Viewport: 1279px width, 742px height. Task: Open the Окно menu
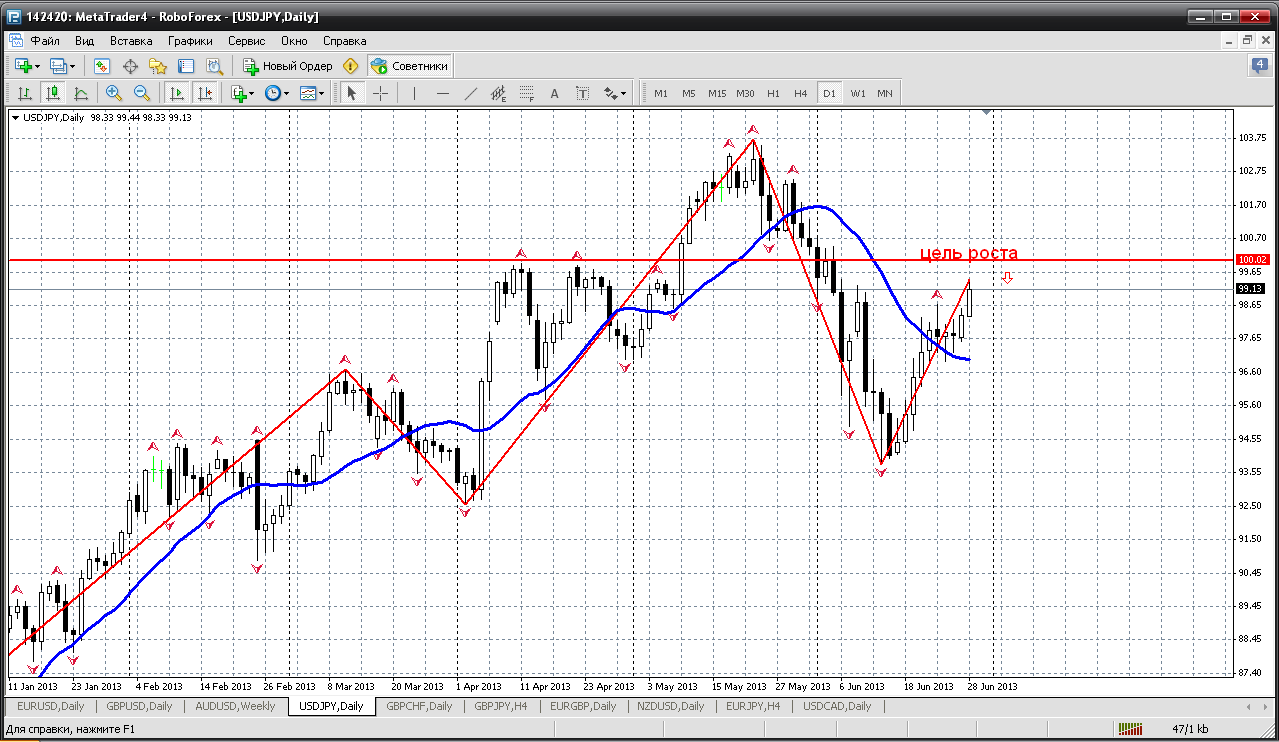point(294,41)
